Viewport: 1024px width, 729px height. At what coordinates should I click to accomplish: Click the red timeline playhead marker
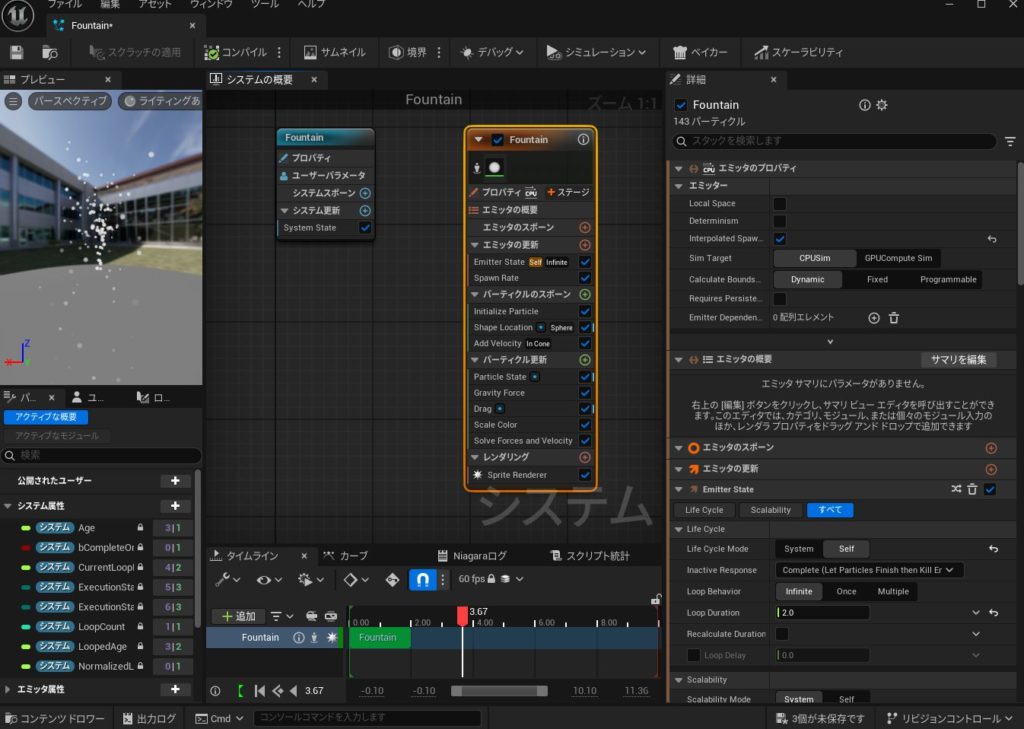click(x=462, y=615)
